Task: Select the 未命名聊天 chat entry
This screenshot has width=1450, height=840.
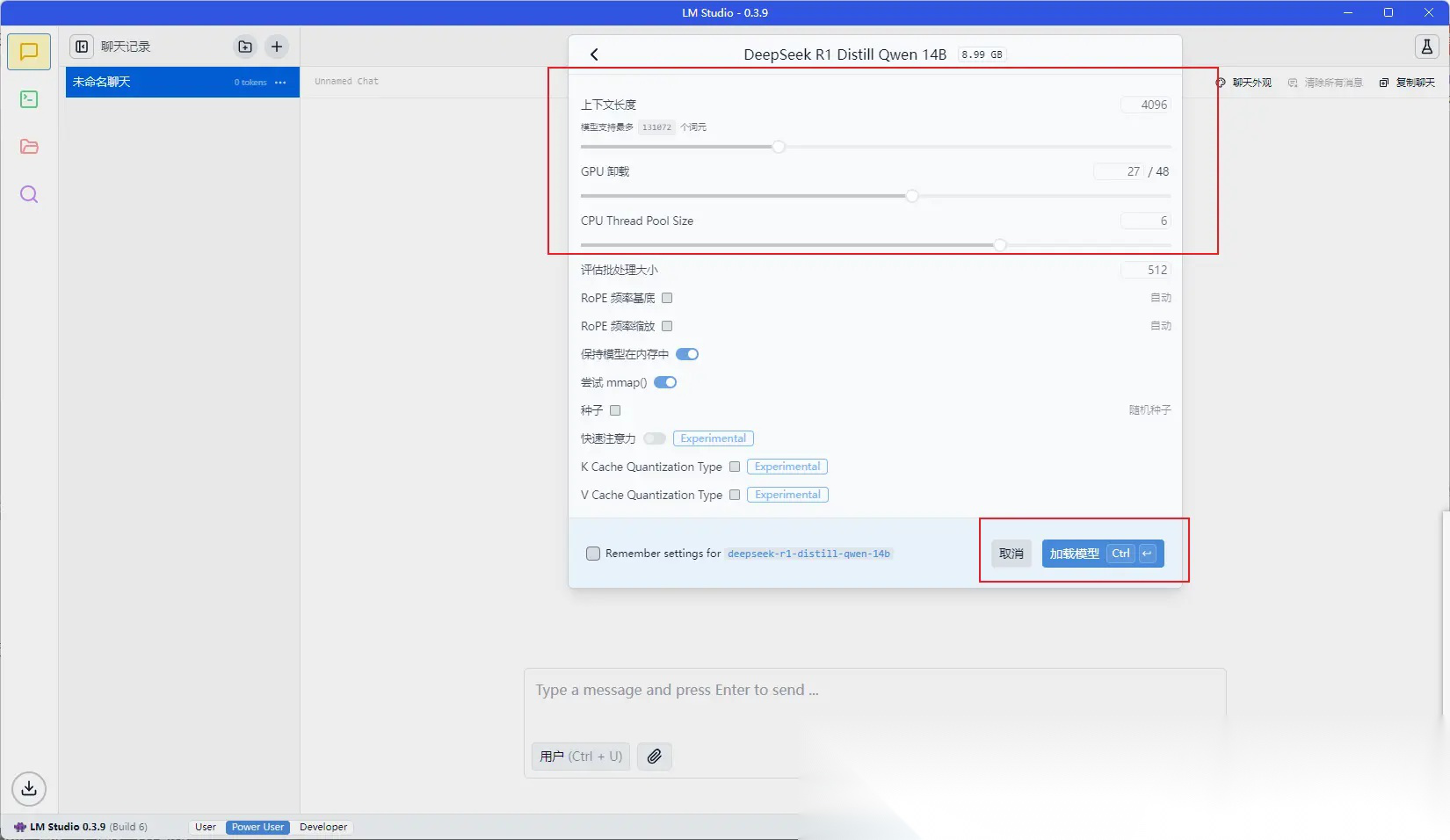Action: (x=183, y=82)
